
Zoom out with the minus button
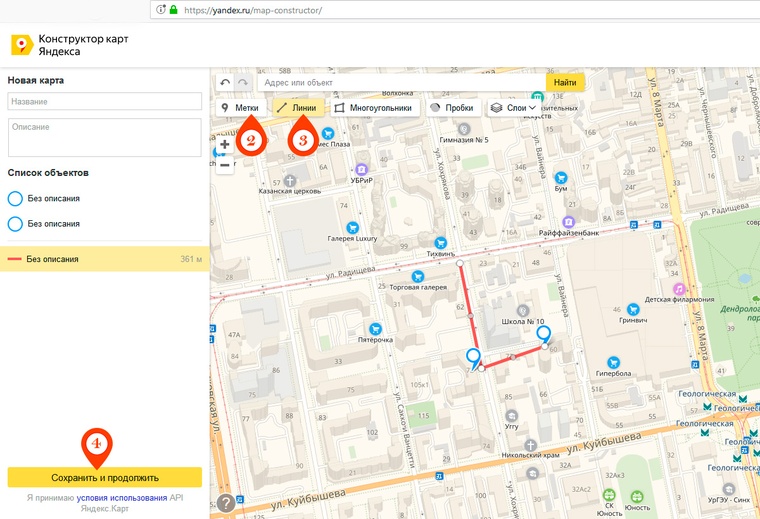(224, 165)
